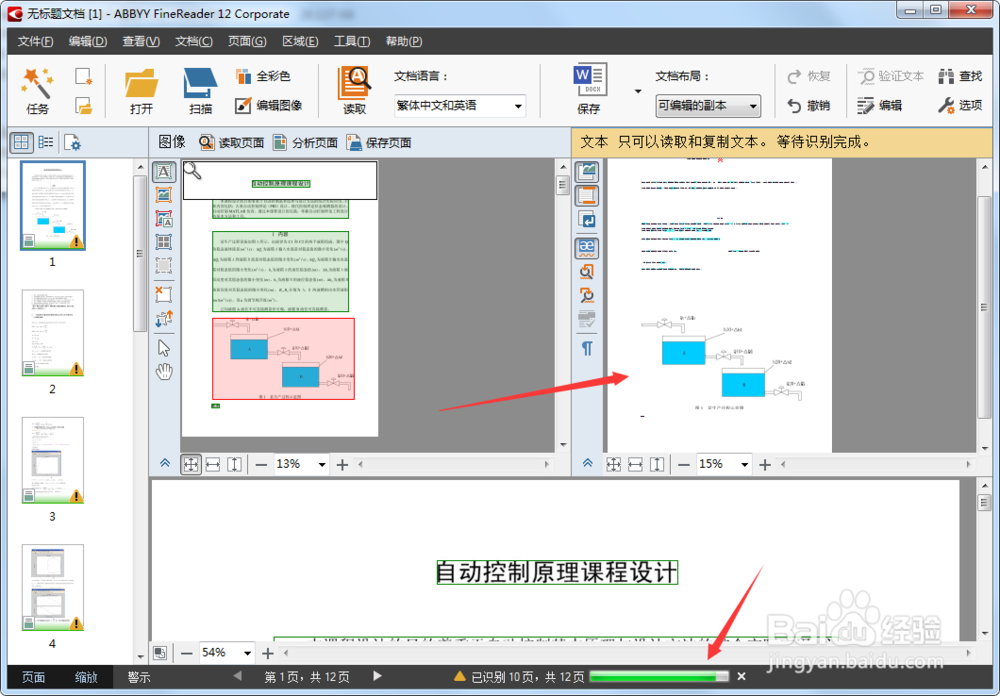
Task: Switch Pages pane to details list view
Action: pos(46,142)
